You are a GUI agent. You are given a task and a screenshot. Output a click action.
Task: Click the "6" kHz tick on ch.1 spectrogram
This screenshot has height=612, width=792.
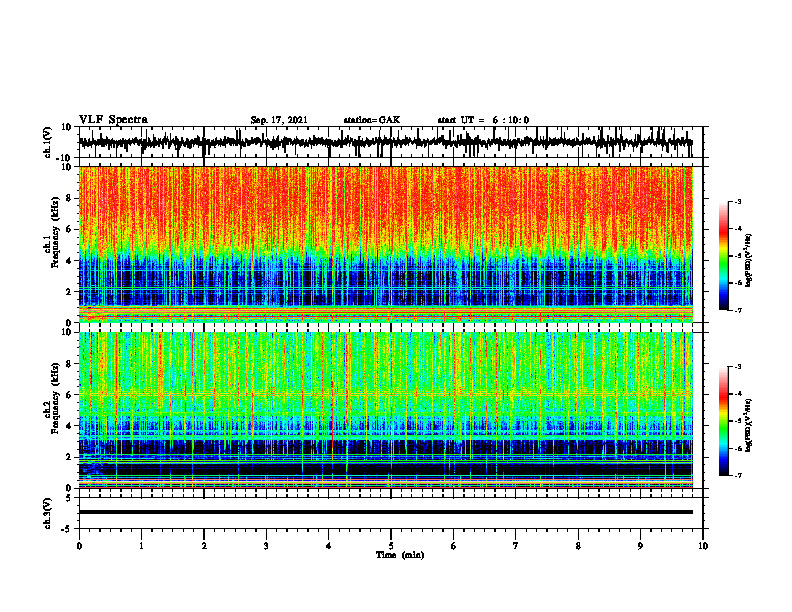click(x=69, y=230)
